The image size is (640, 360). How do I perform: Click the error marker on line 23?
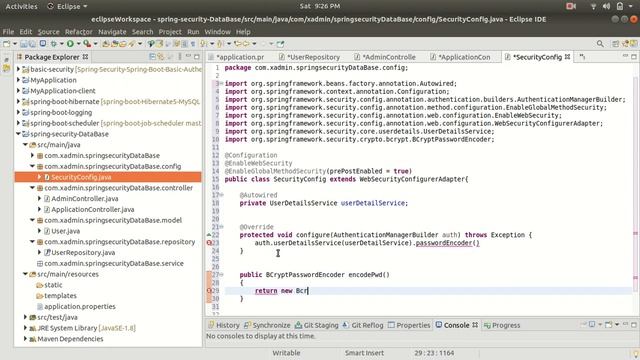coord(209,243)
